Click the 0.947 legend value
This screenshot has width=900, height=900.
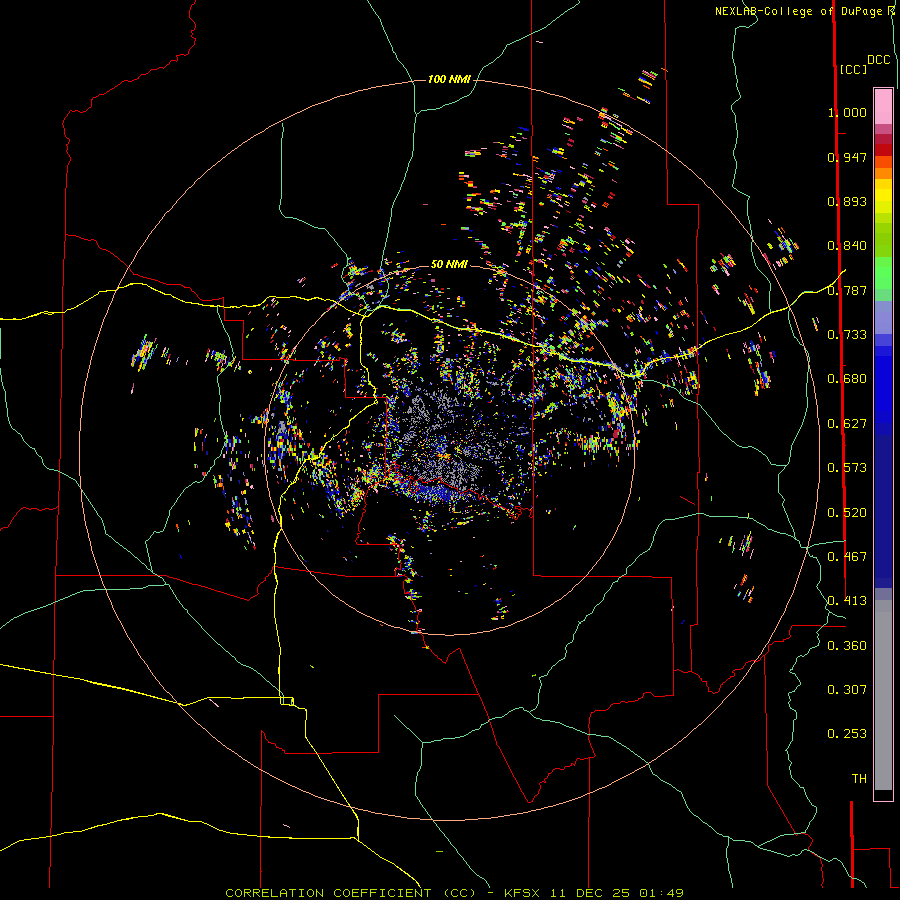[x=847, y=157]
